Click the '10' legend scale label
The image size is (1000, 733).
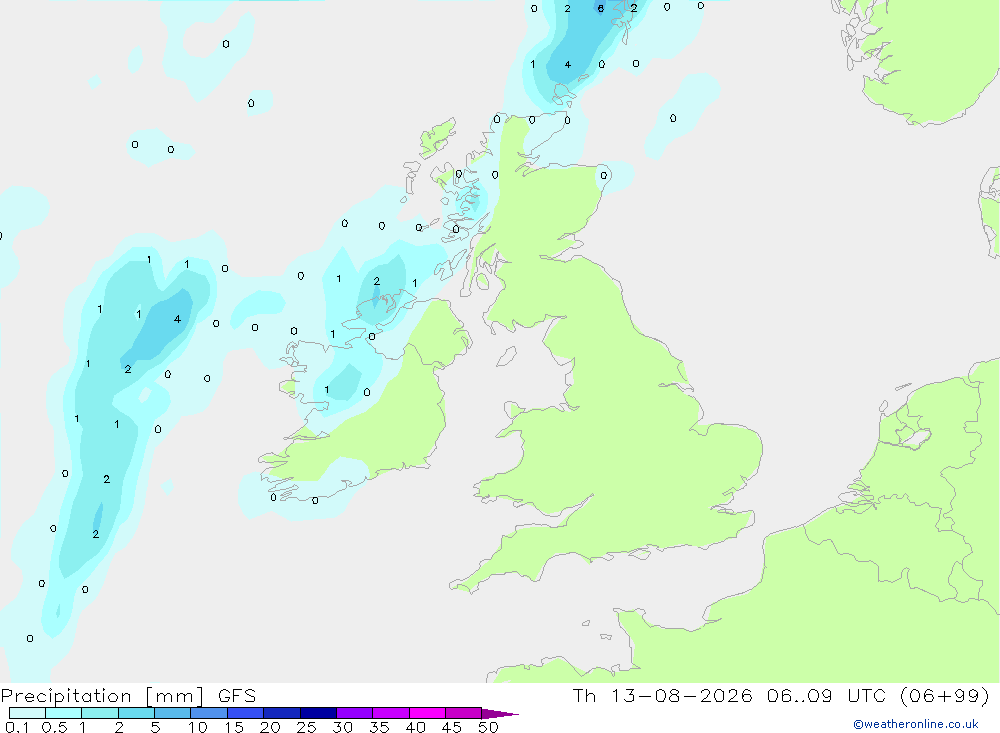pos(197,727)
